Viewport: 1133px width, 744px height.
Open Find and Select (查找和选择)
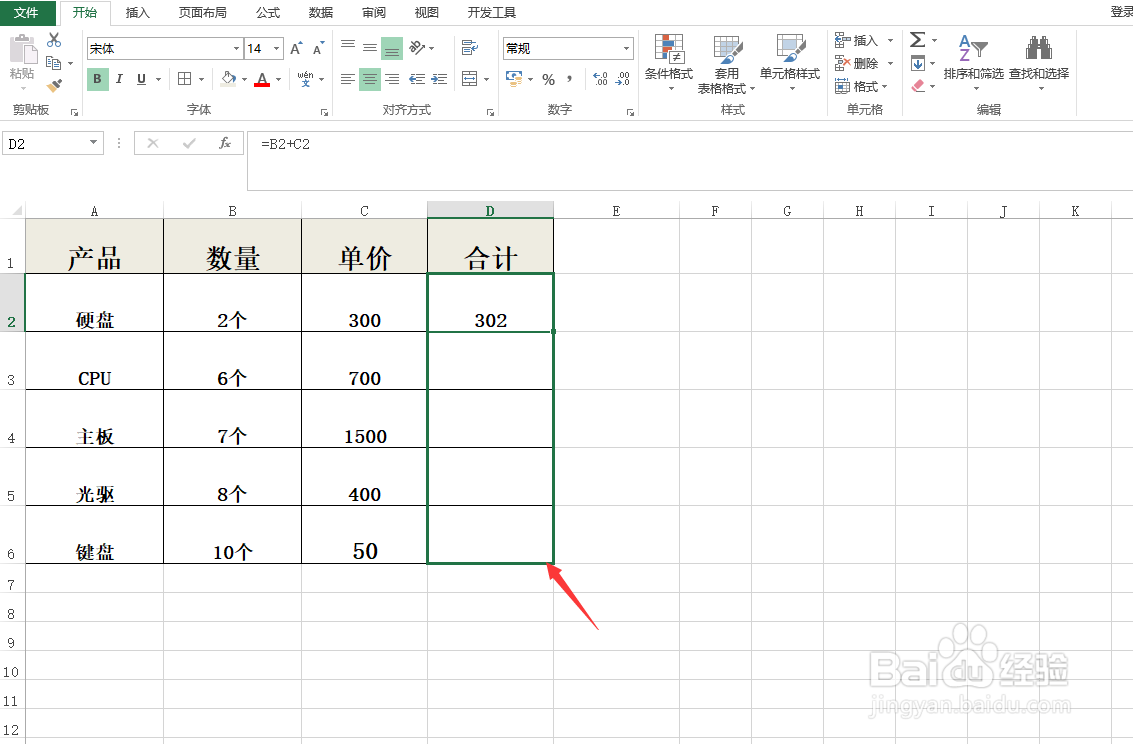(1039, 63)
